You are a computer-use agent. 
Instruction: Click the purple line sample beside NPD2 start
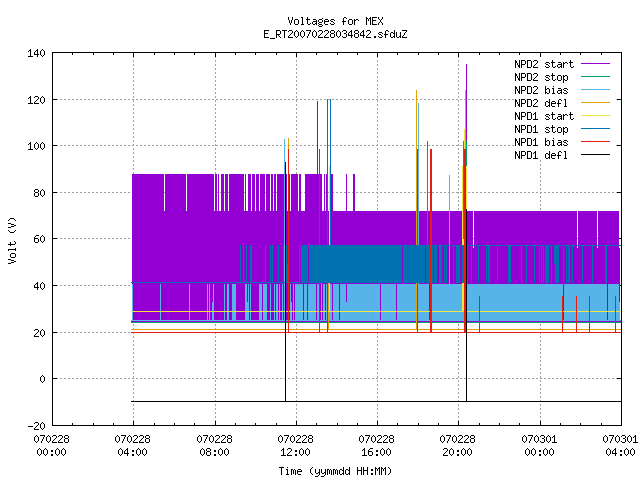pyautogui.click(x=596, y=64)
